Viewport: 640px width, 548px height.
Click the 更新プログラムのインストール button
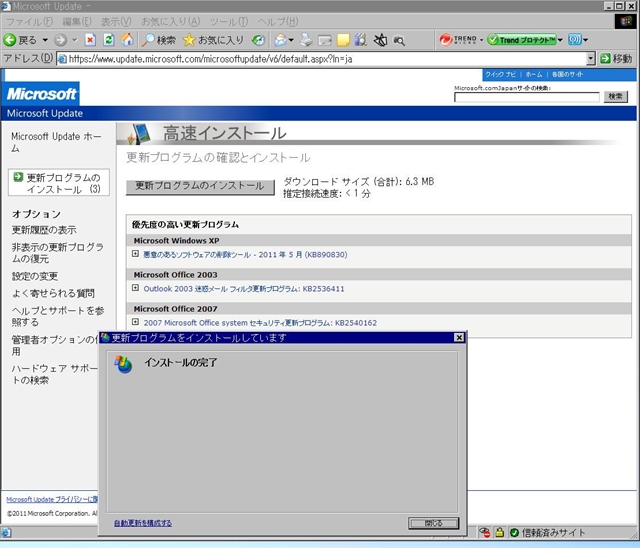(x=200, y=186)
